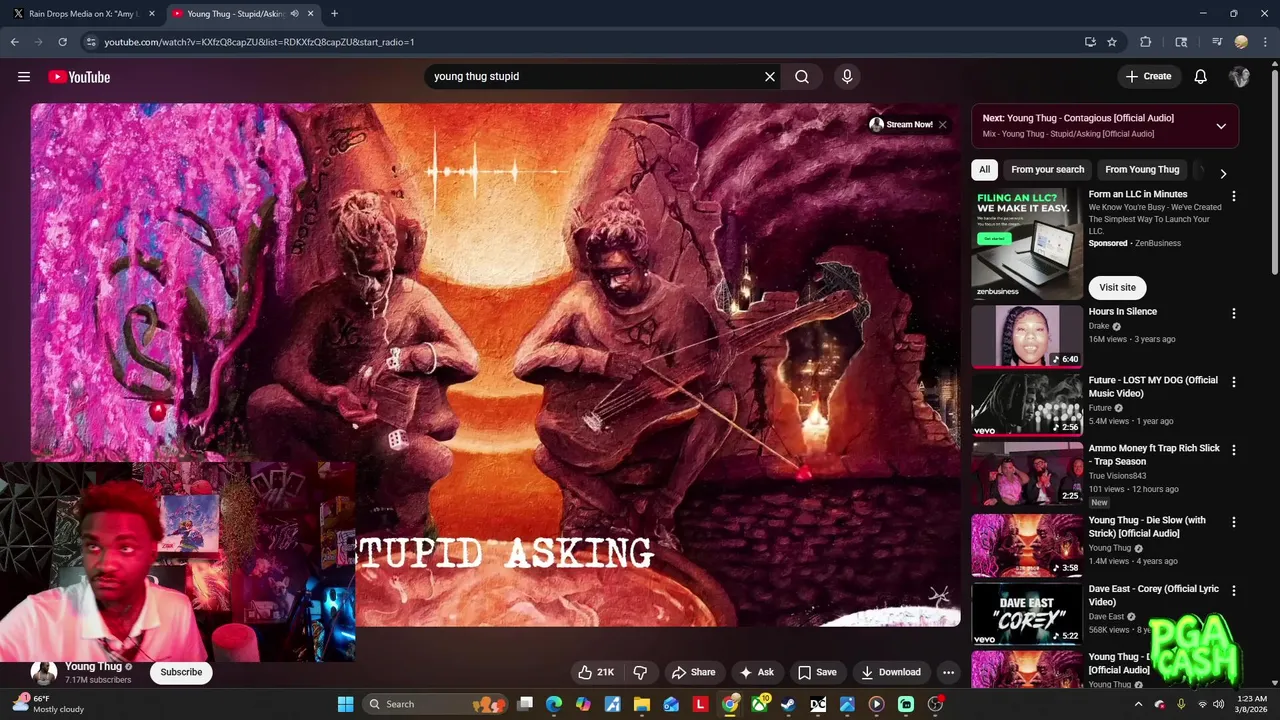Open the YouTube notifications bell
This screenshot has width=1280, height=720.
[x=1201, y=77]
